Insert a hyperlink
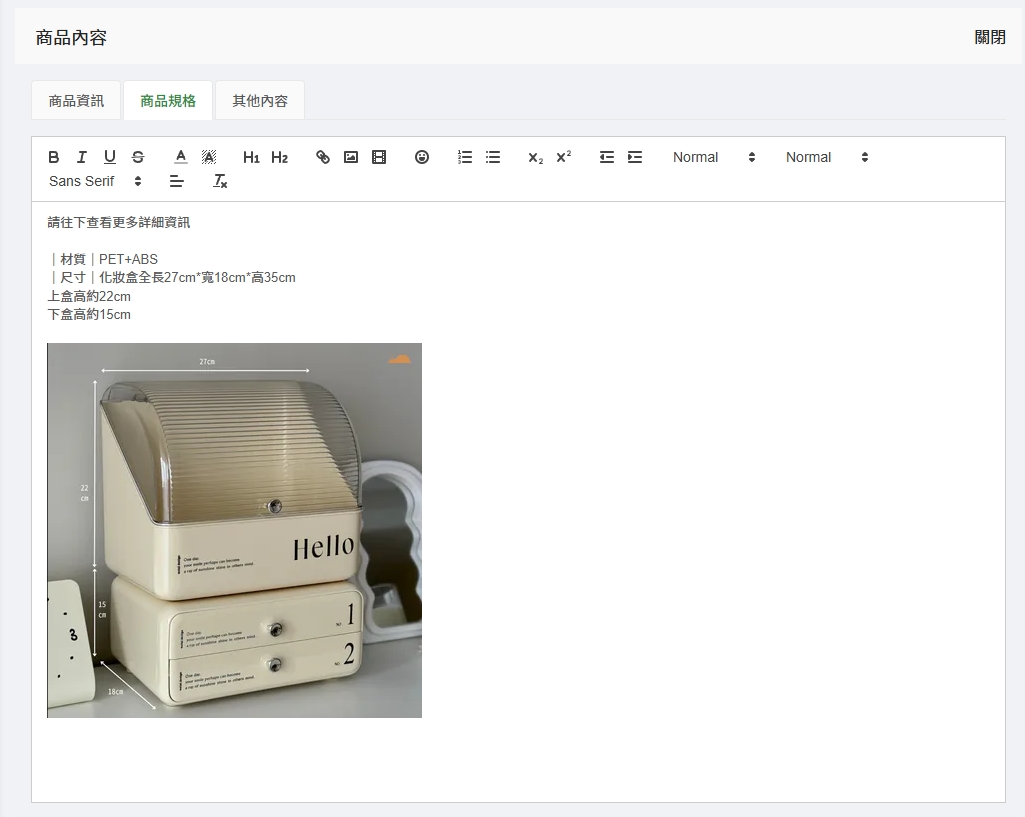Viewport: 1025px width, 817px height. click(323, 157)
